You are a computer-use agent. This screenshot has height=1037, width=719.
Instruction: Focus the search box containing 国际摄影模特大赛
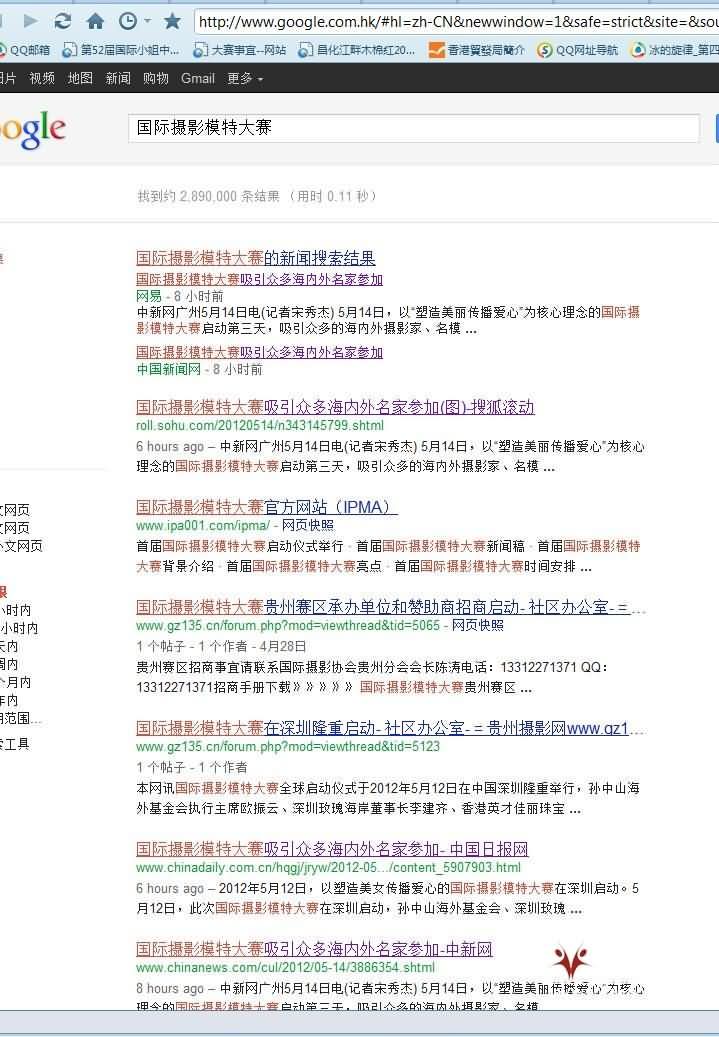(x=414, y=128)
